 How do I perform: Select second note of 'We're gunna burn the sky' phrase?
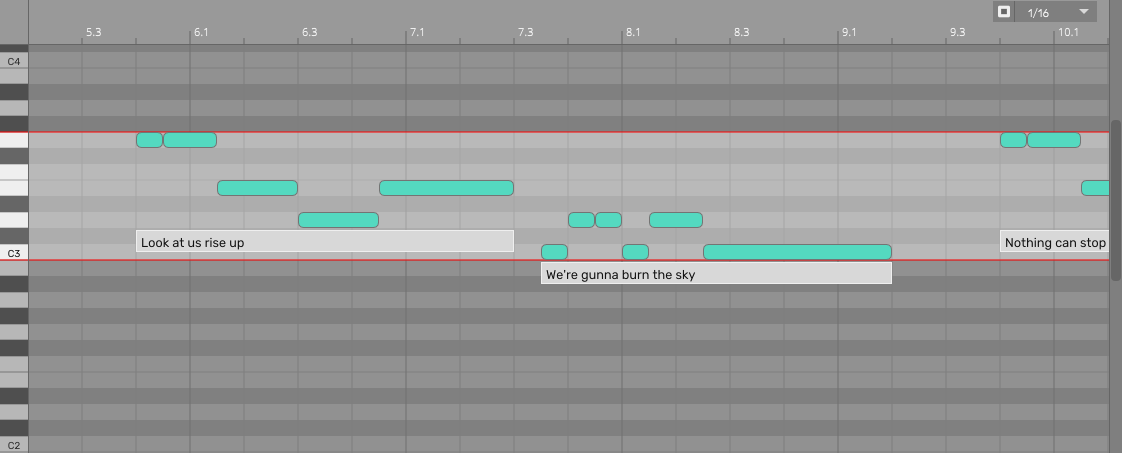click(582, 220)
